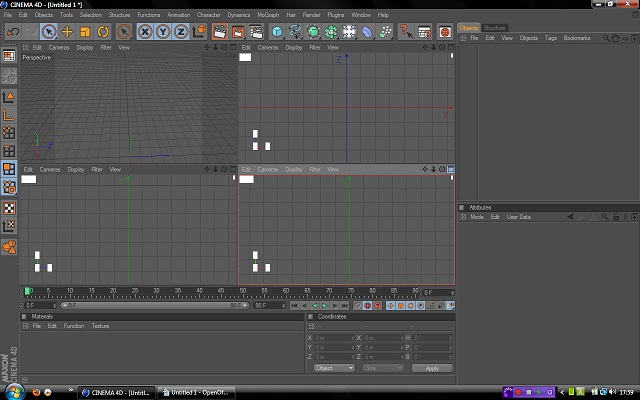
Task: Select the Object Axis tool in left palette
Action: click(x=9, y=115)
